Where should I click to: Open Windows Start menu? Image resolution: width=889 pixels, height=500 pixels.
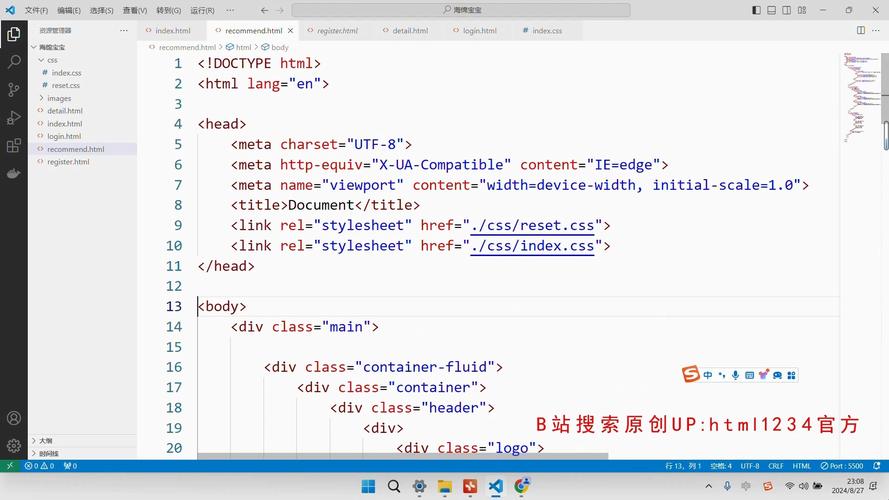[x=368, y=486]
